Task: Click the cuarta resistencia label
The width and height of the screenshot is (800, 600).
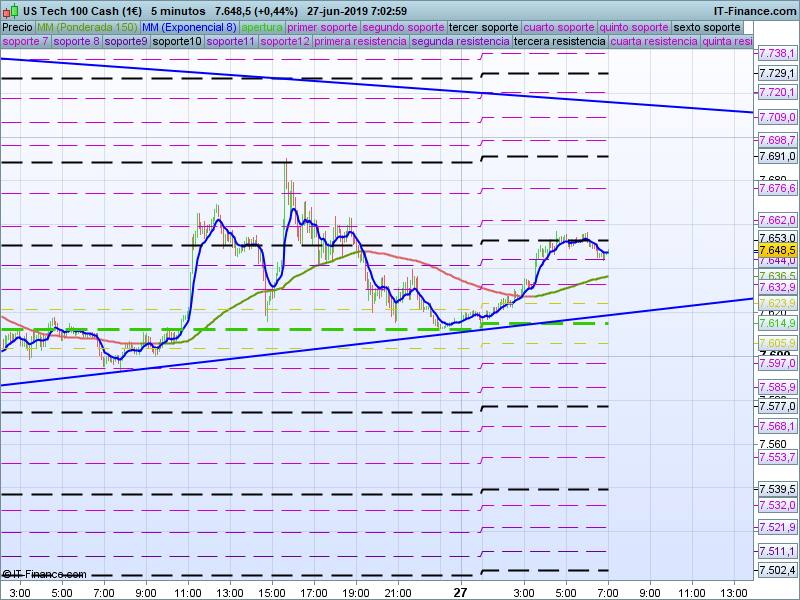Action: pos(653,42)
